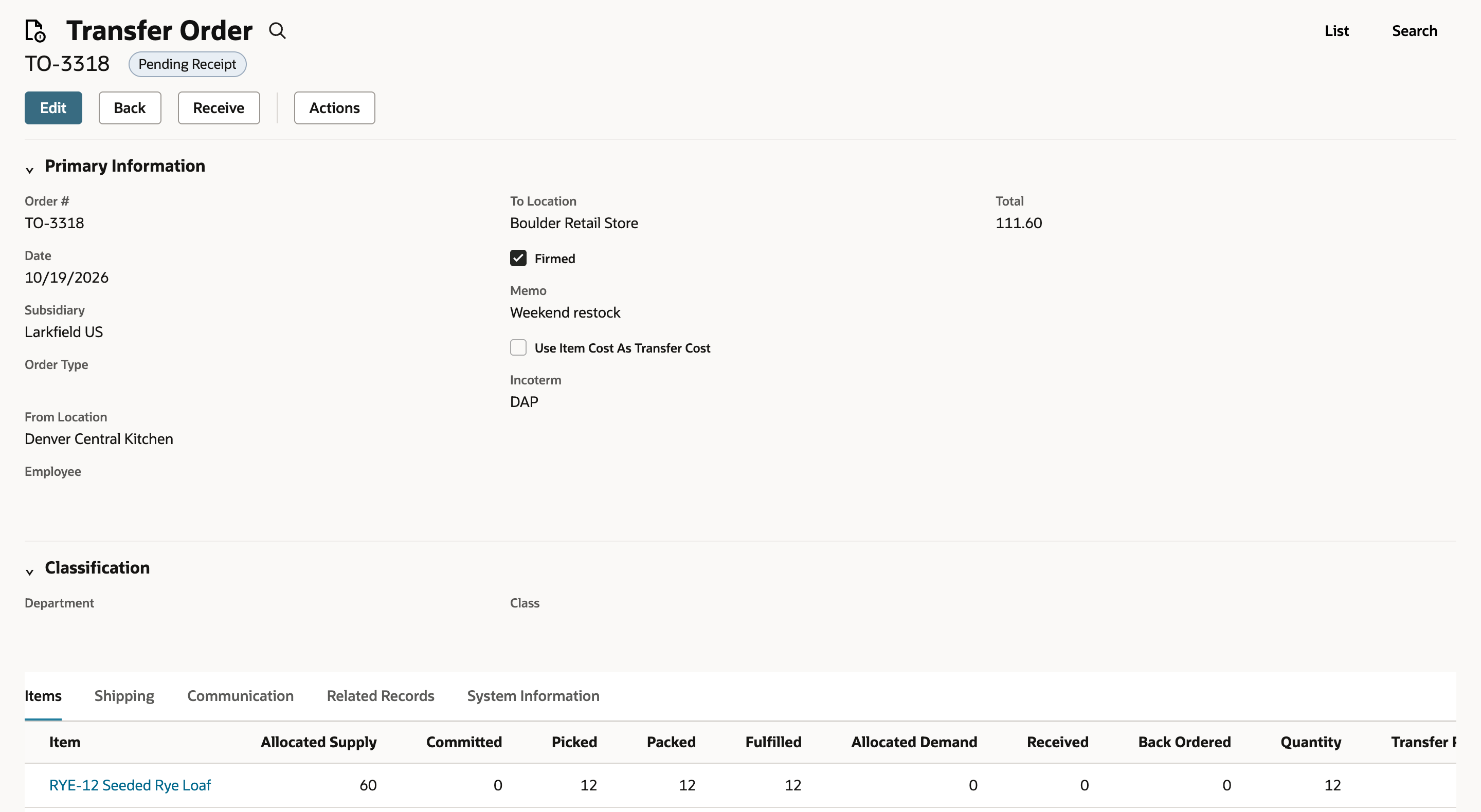Image resolution: width=1481 pixels, height=812 pixels.
Task: Click the Weekend restock memo text
Action: coord(565,312)
